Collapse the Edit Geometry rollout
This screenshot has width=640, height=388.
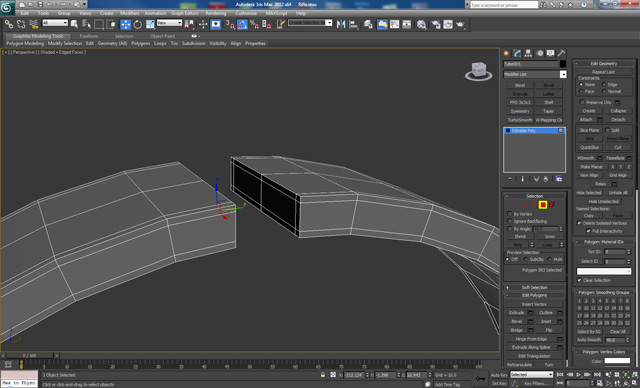[x=604, y=64]
